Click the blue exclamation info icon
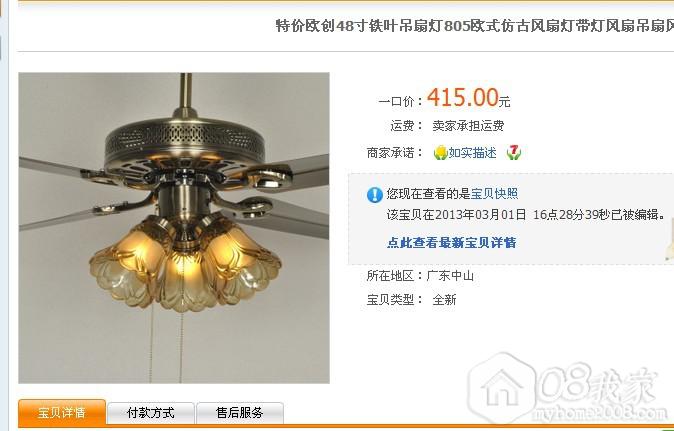 pyautogui.click(x=375, y=195)
